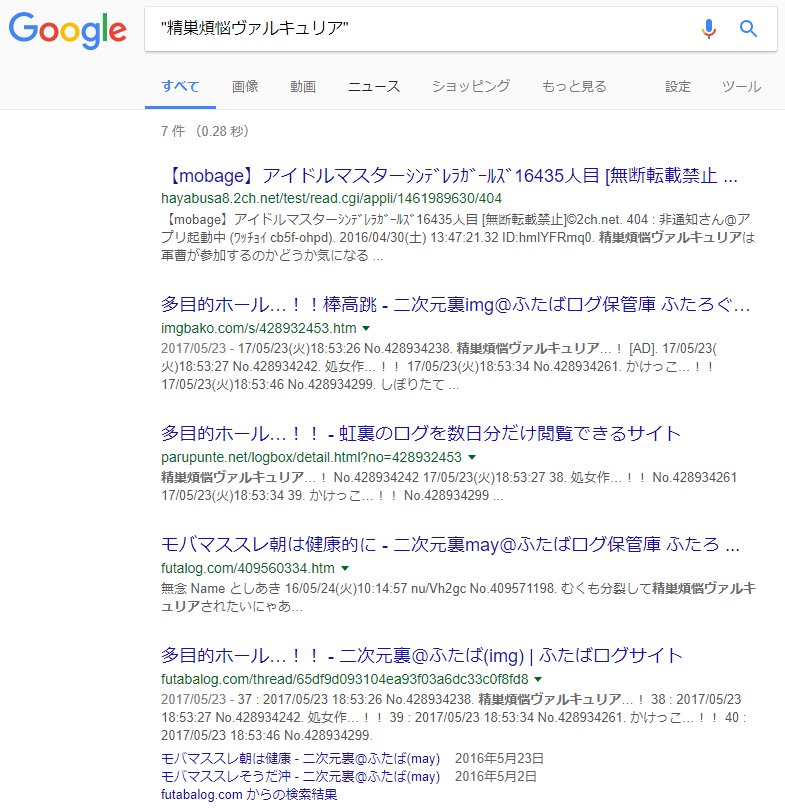Switch to the 画像 tab
This screenshot has width=785, height=808.
coord(245,86)
